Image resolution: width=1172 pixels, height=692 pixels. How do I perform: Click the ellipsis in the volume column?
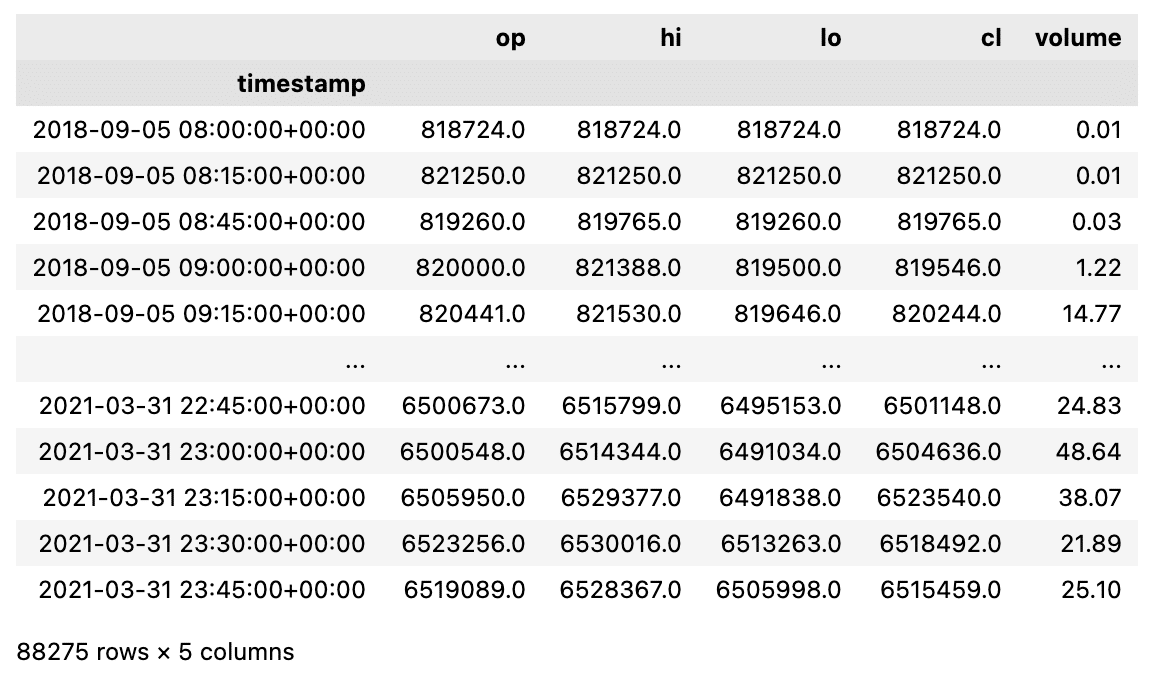(x=1110, y=360)
